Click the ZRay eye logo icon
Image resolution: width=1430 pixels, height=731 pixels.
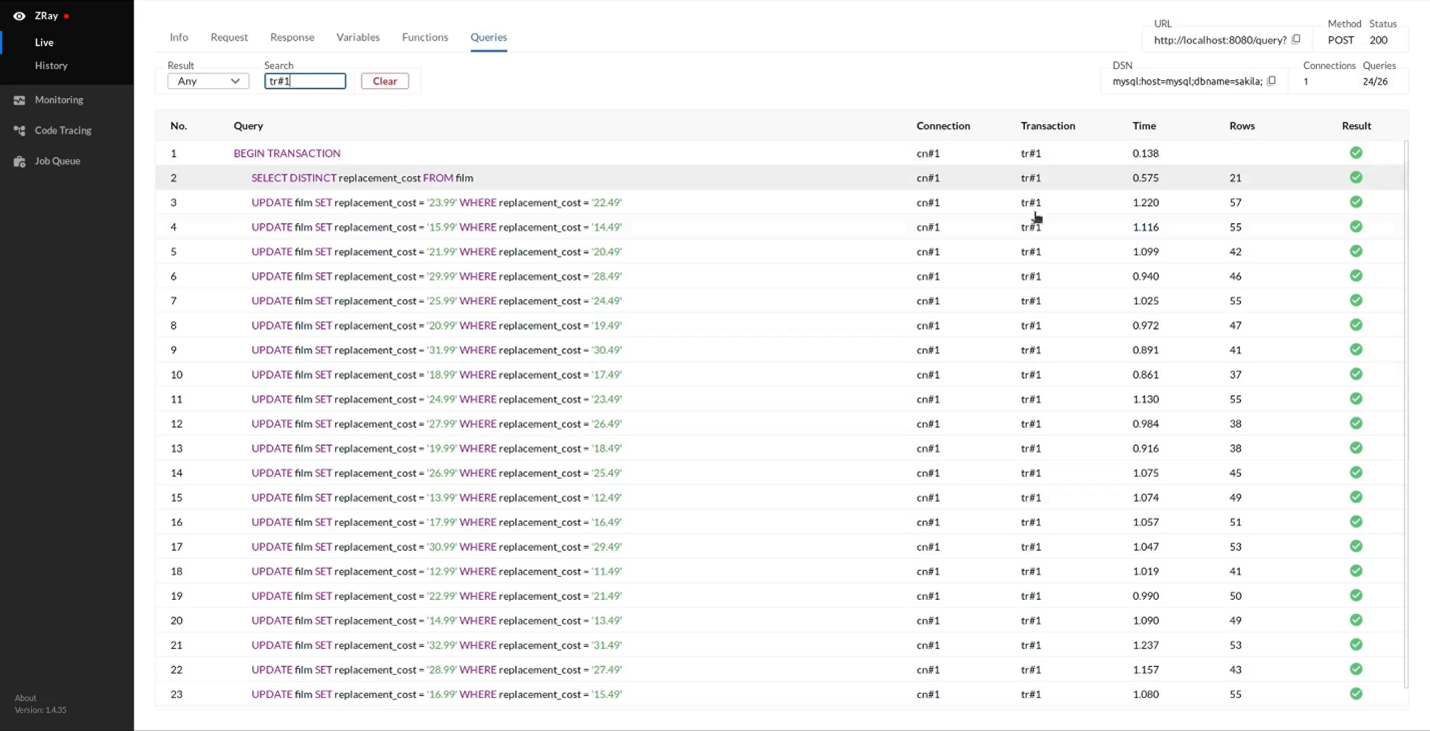[19, 15]
